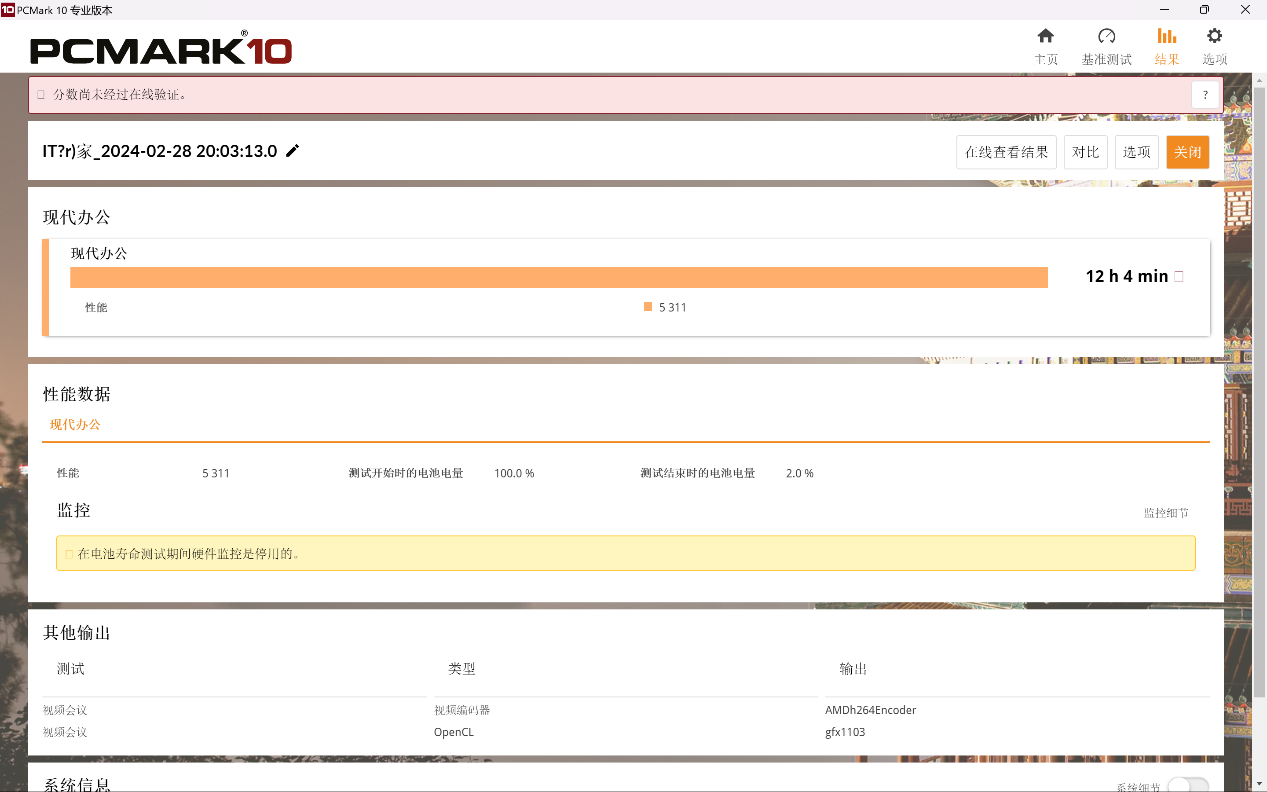The width and height of the screenshot is (1267, 792).
Task: Go to the home page via house icon
Action: point(1046,36)
